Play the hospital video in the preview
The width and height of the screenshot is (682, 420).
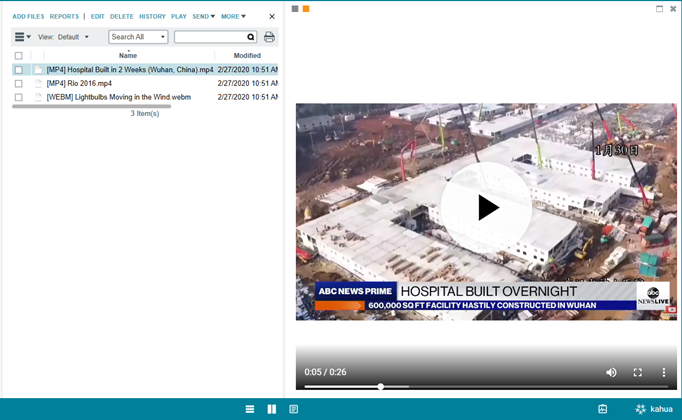[x=487, y=207]
